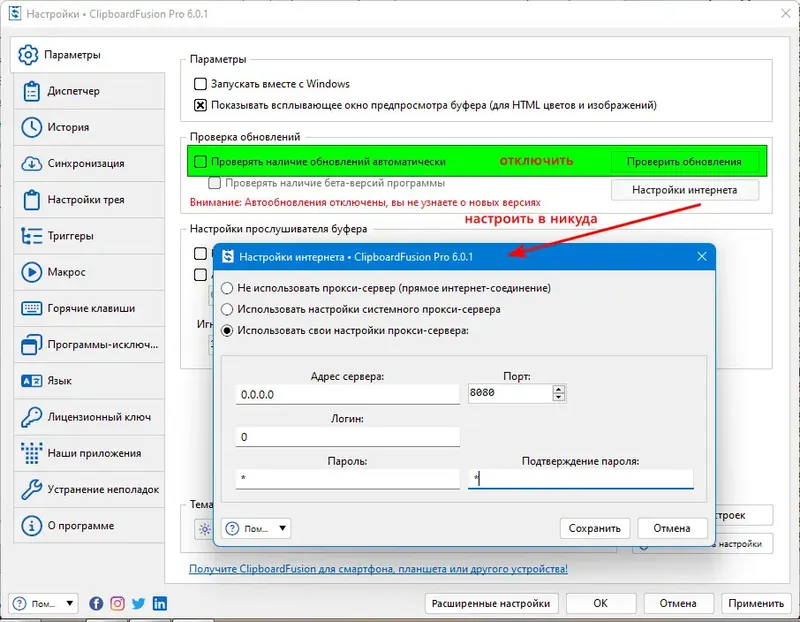Click the Макрос play icon

32,272
